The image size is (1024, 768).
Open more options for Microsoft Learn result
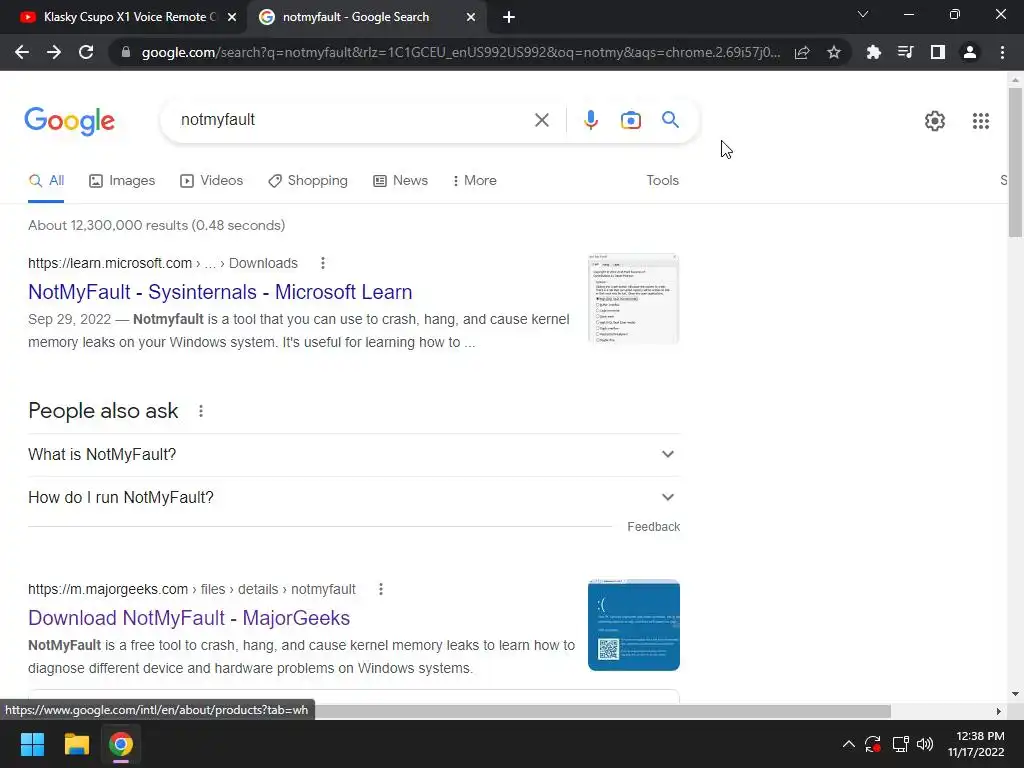pyautogui.click(x=323, y=263)
